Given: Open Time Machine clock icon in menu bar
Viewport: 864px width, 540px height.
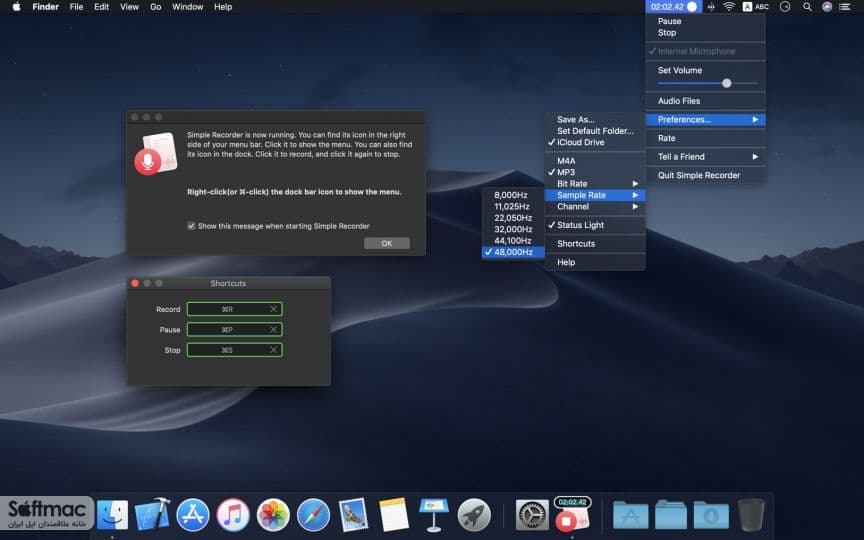Looking at the screenshot, I should point(785,7).
